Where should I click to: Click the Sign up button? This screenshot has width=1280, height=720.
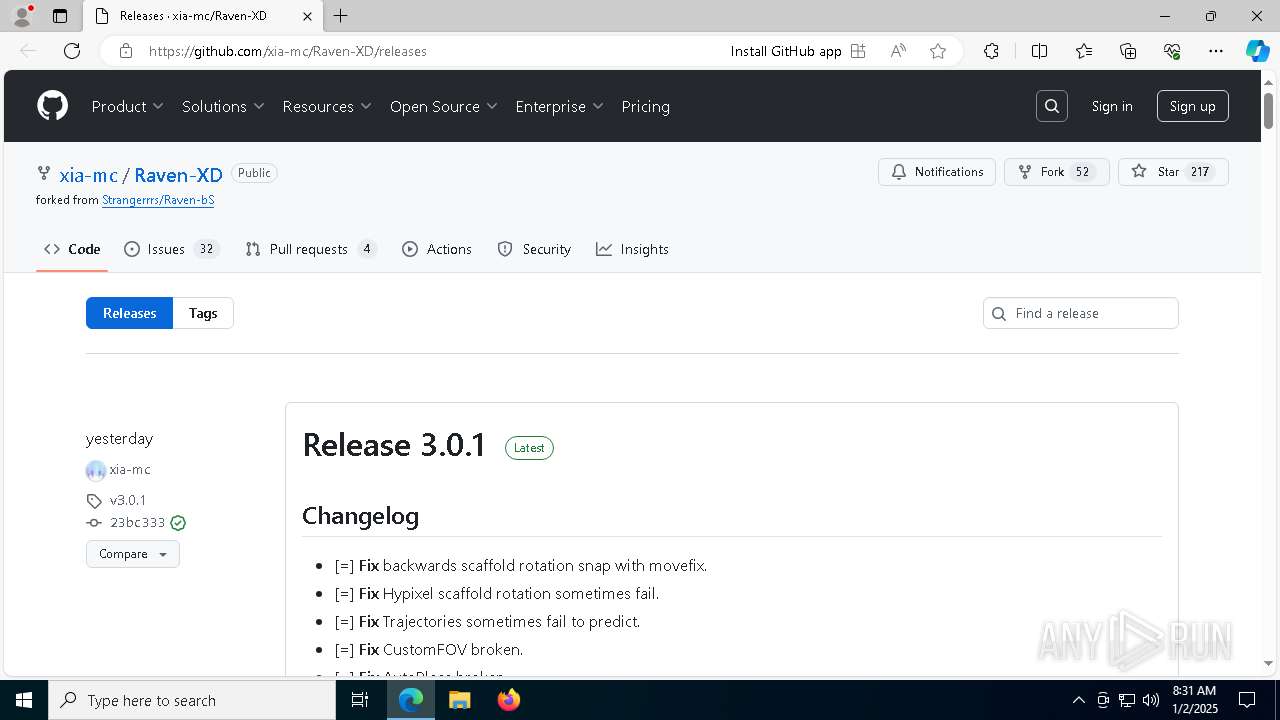click(x=1192, y=106)
